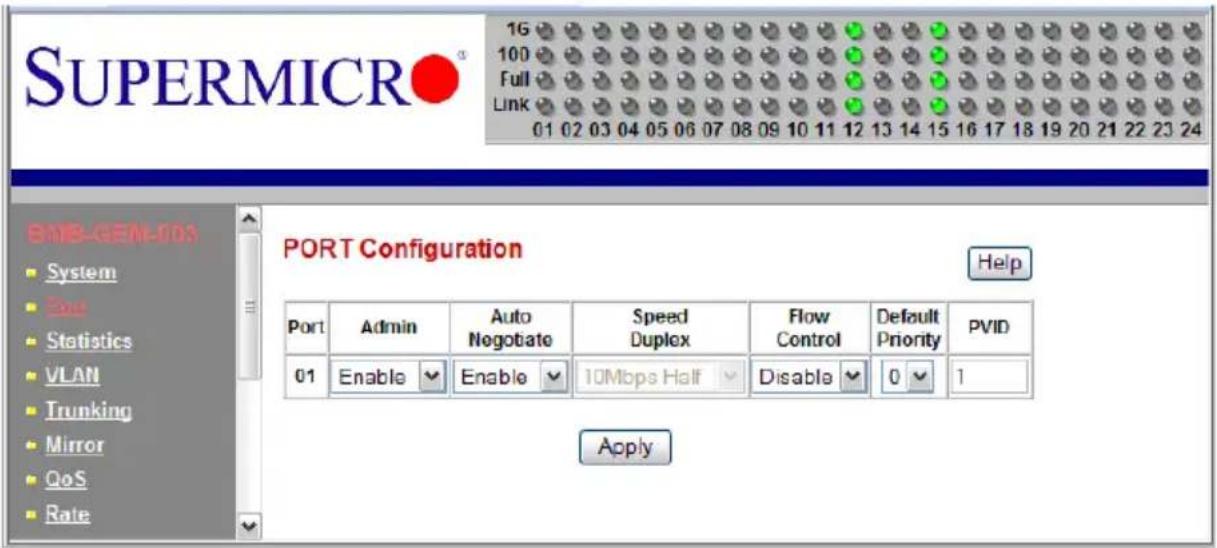1217x548 pixels.
Task: Open the VLAN menu link
Action: tap(73, 376)
